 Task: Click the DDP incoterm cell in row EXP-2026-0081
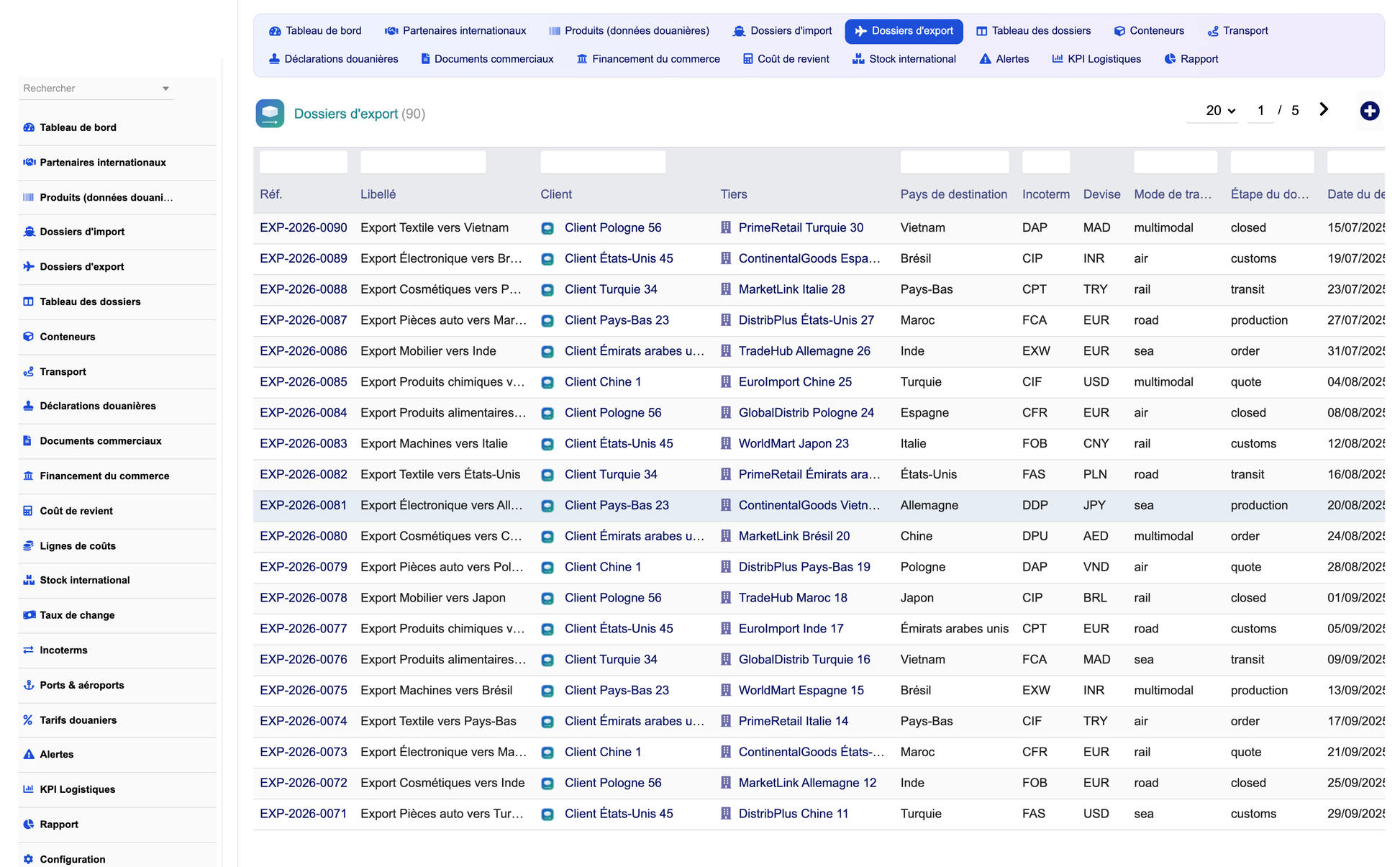point(1035,505)
